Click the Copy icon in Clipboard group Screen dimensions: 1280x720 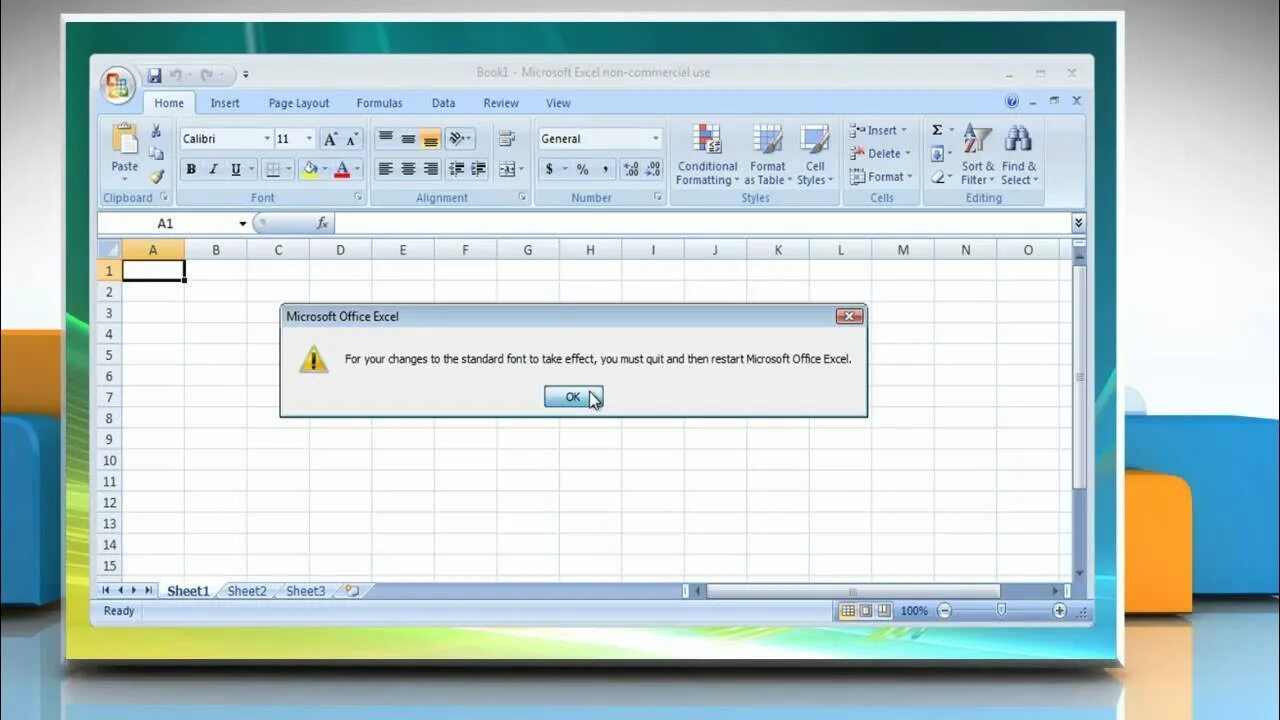[x=156, y=153]
